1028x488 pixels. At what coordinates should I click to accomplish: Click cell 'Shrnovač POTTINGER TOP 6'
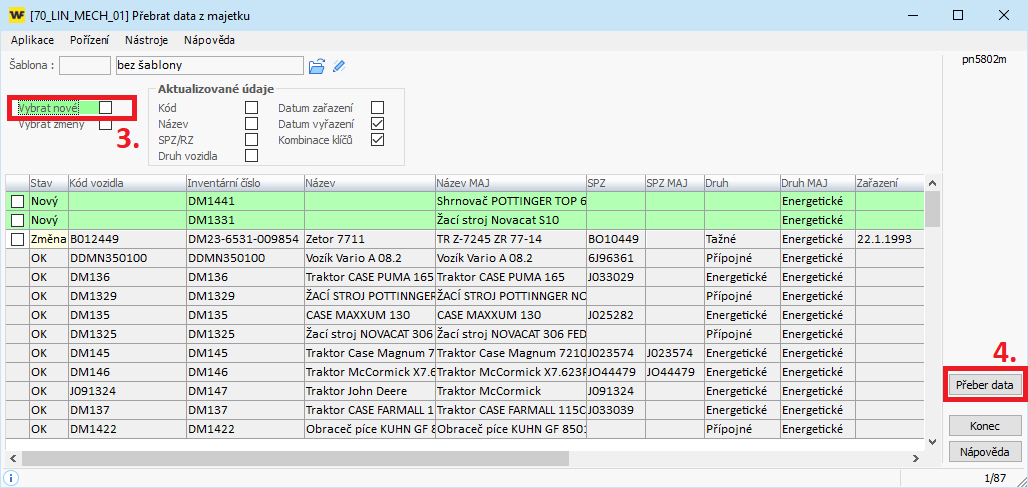[x=511, y=201]
